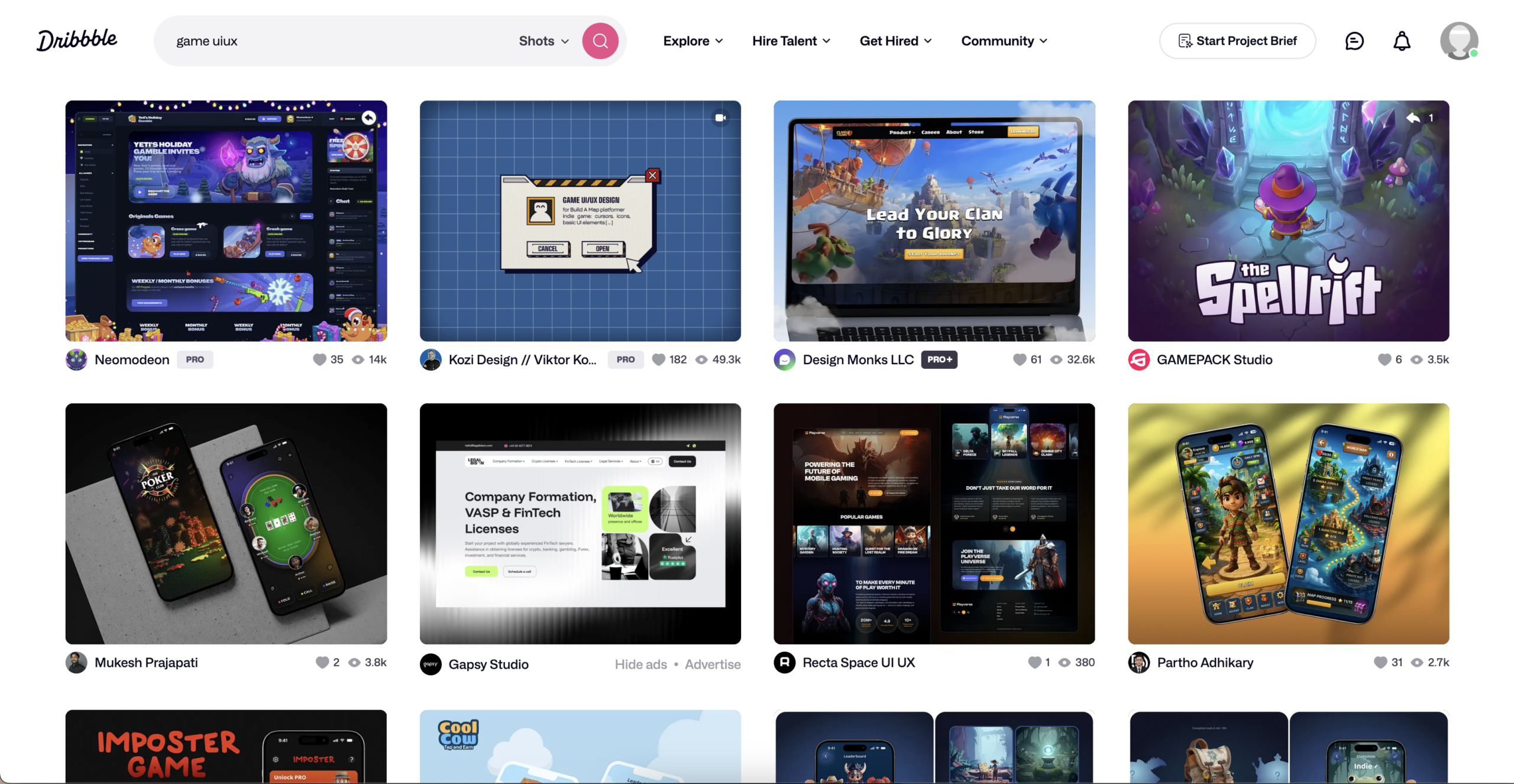Click the PRO badge next to Neomodeon

195,359
